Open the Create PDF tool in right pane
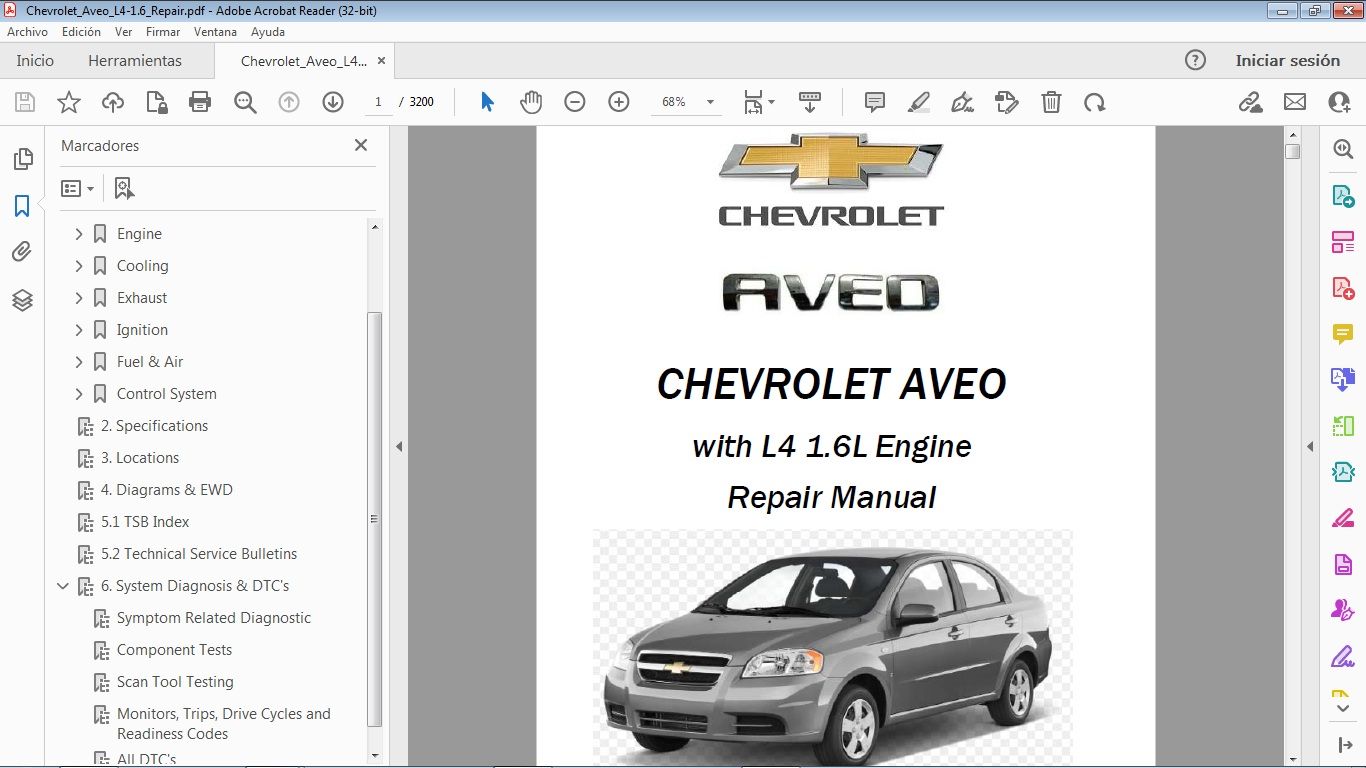The width and height of the screenshot is (1366, 768). [x=1342, y=288]
